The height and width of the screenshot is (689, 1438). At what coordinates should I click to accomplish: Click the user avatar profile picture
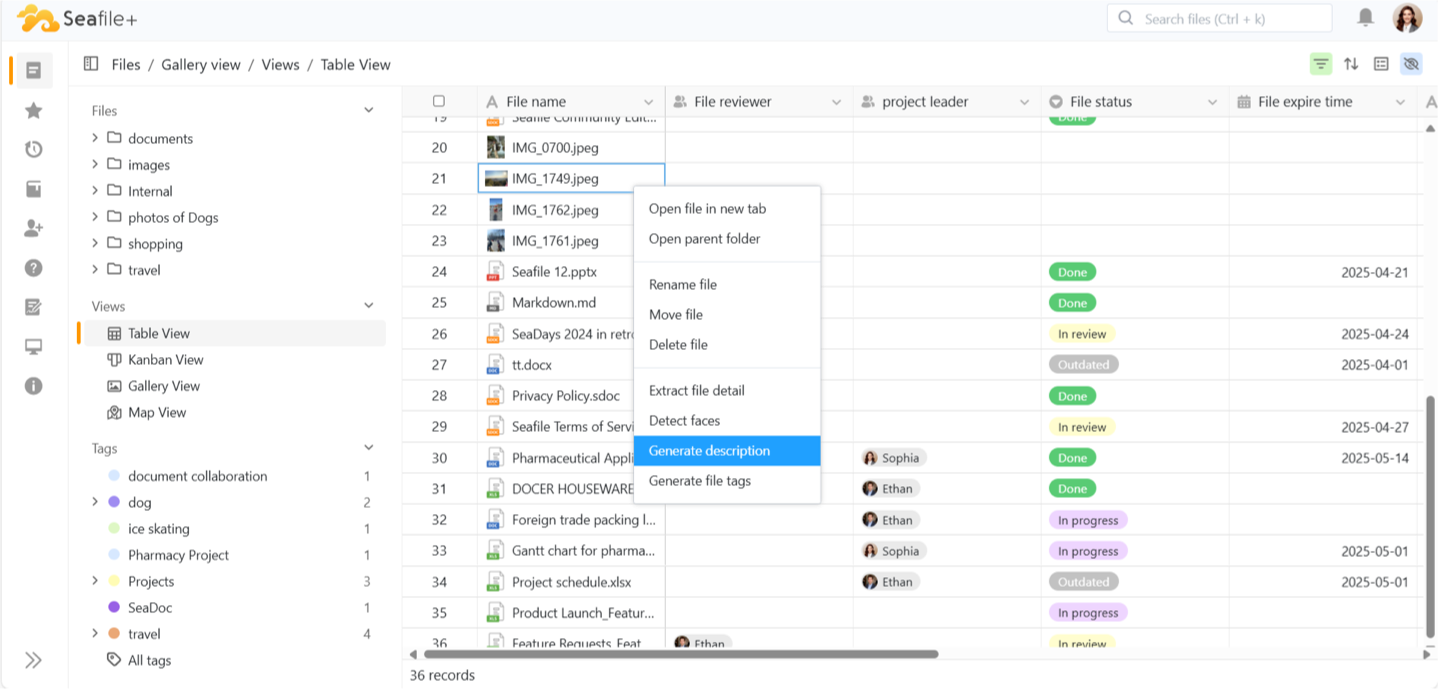(x=1407, y=18)
